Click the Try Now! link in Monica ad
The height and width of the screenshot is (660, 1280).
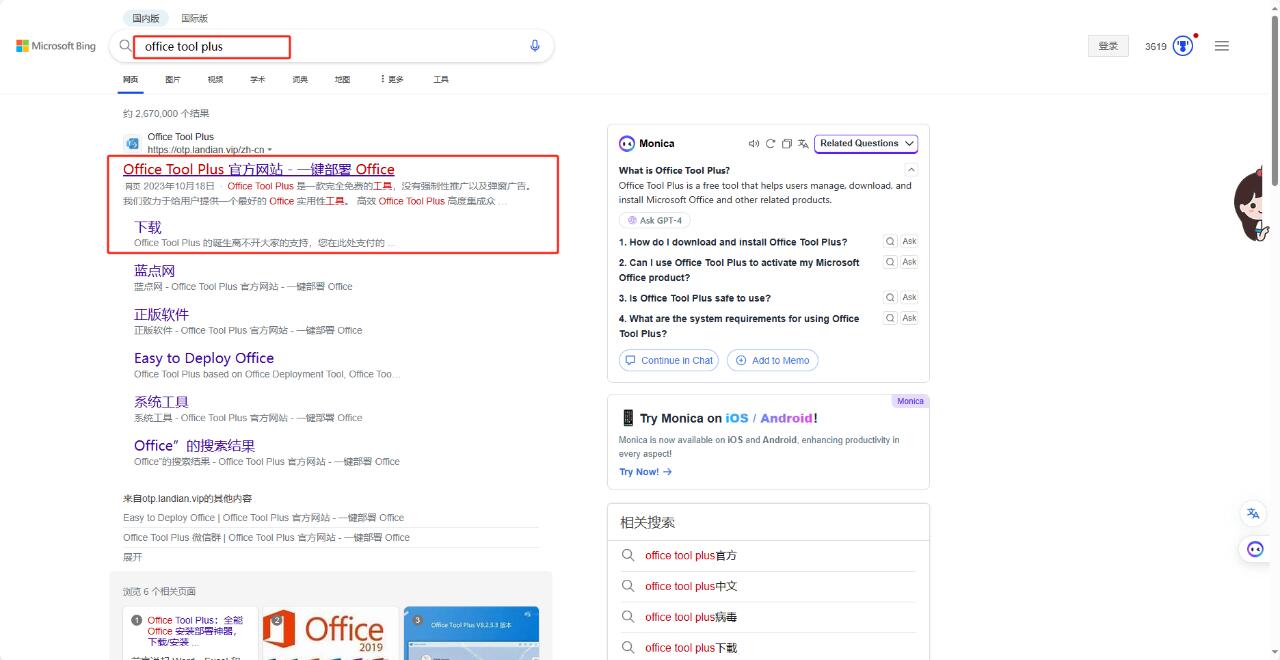coord(645,472)
